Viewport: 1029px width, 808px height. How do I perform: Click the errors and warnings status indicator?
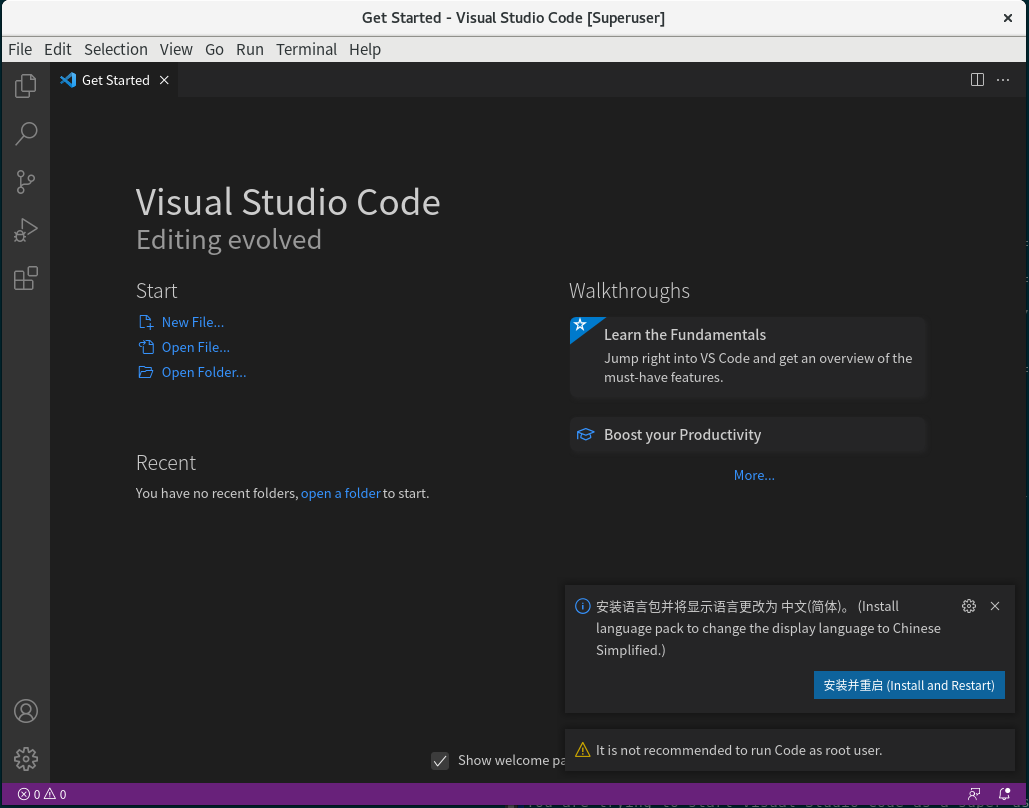[42, 794]
